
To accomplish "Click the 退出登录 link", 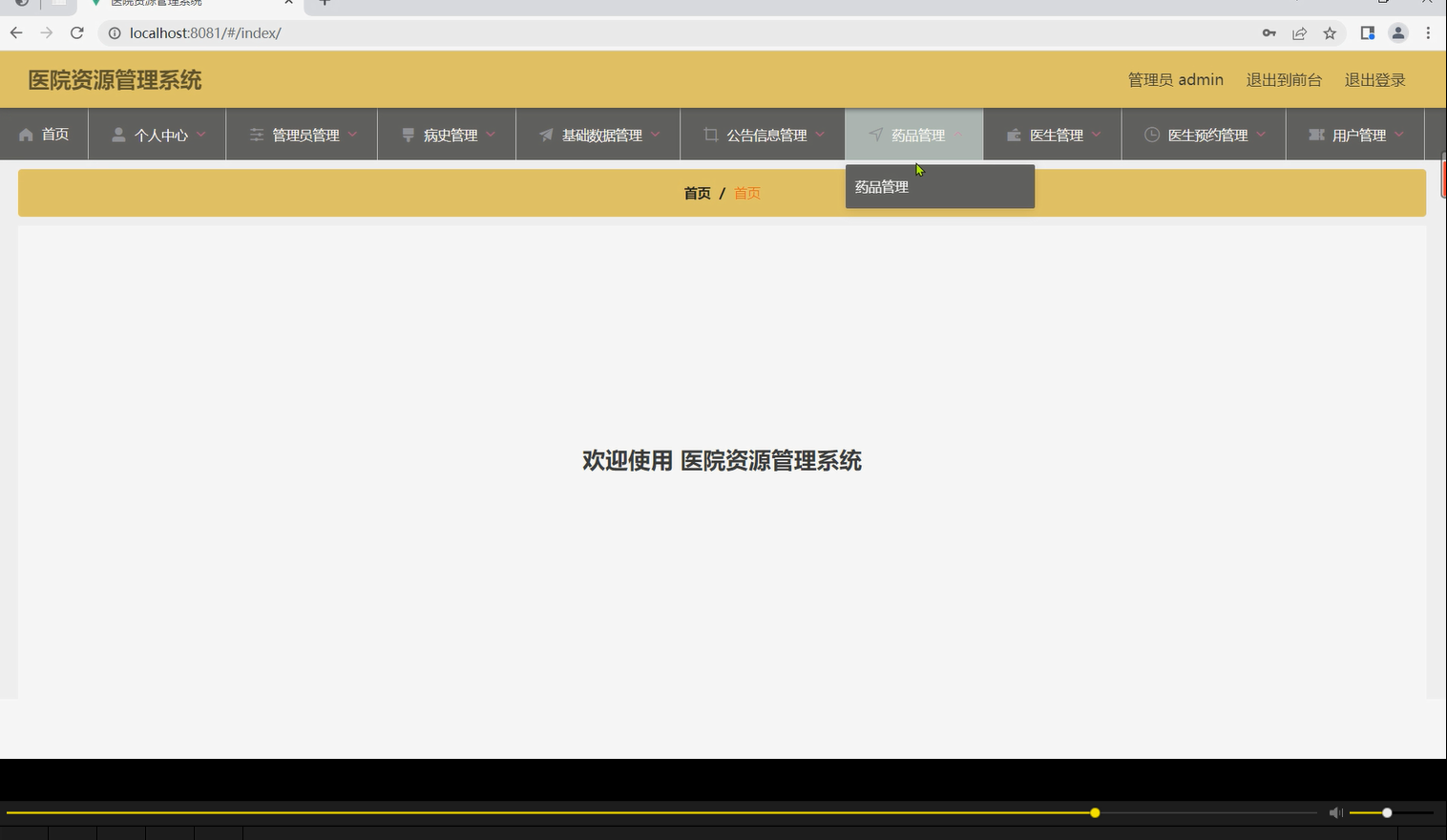I will coord(1374,80).
